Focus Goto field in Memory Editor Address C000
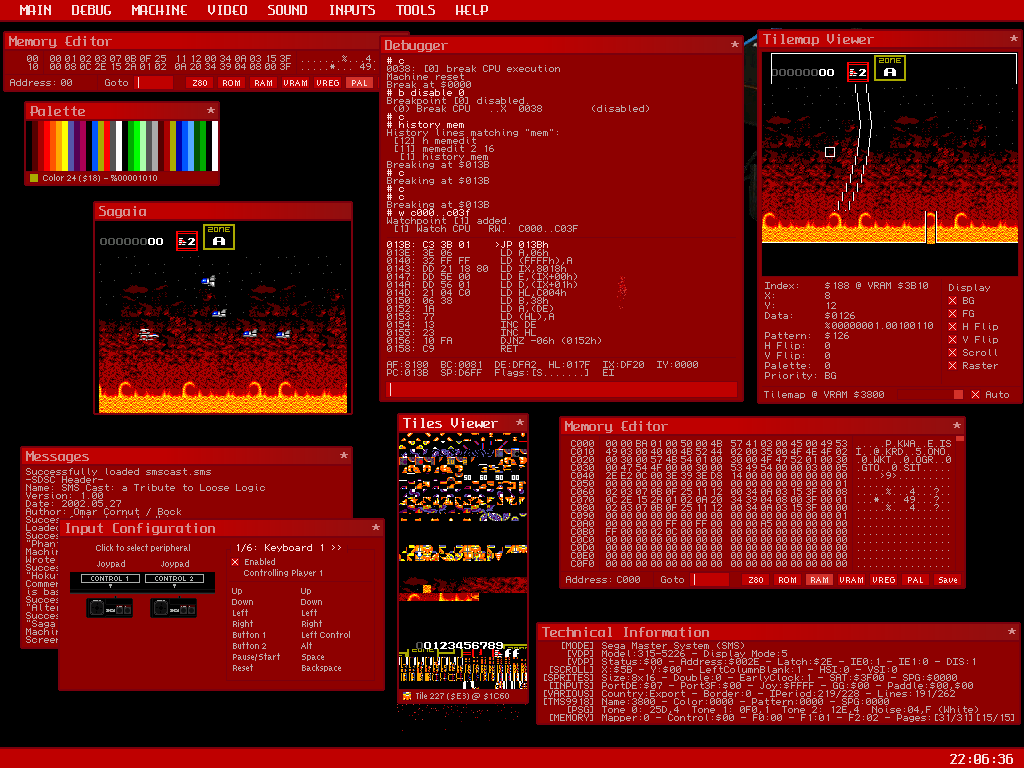Viewport: 1024px width, 768px height. coord(711,580)
